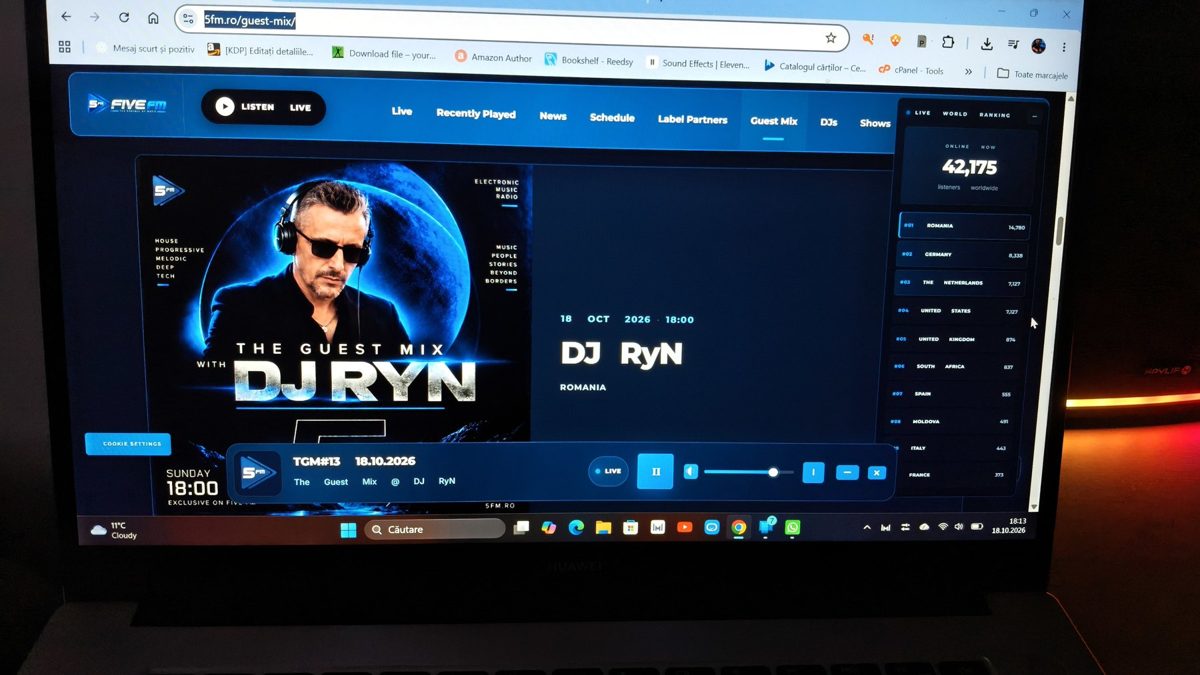Open Label Partners nav item
The width and height of the screenshot is (1200, 675).
[x=692, y=119]
